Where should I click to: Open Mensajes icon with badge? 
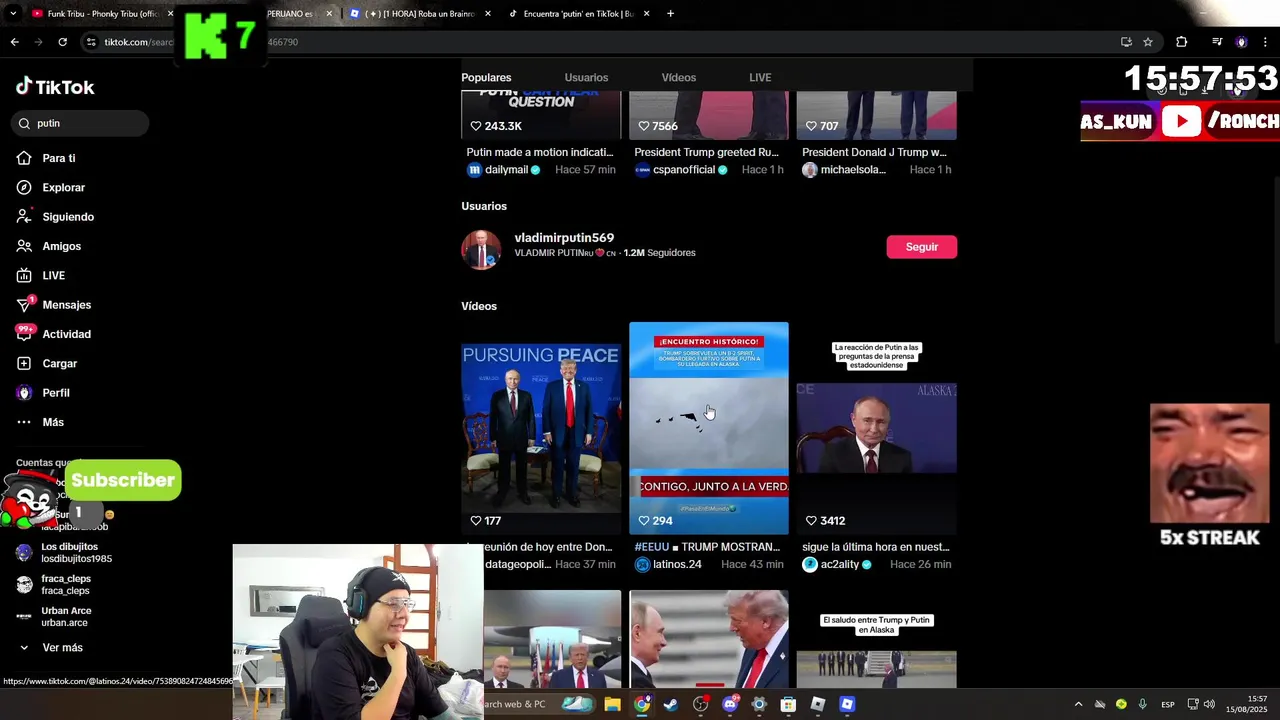click(24, 304)
